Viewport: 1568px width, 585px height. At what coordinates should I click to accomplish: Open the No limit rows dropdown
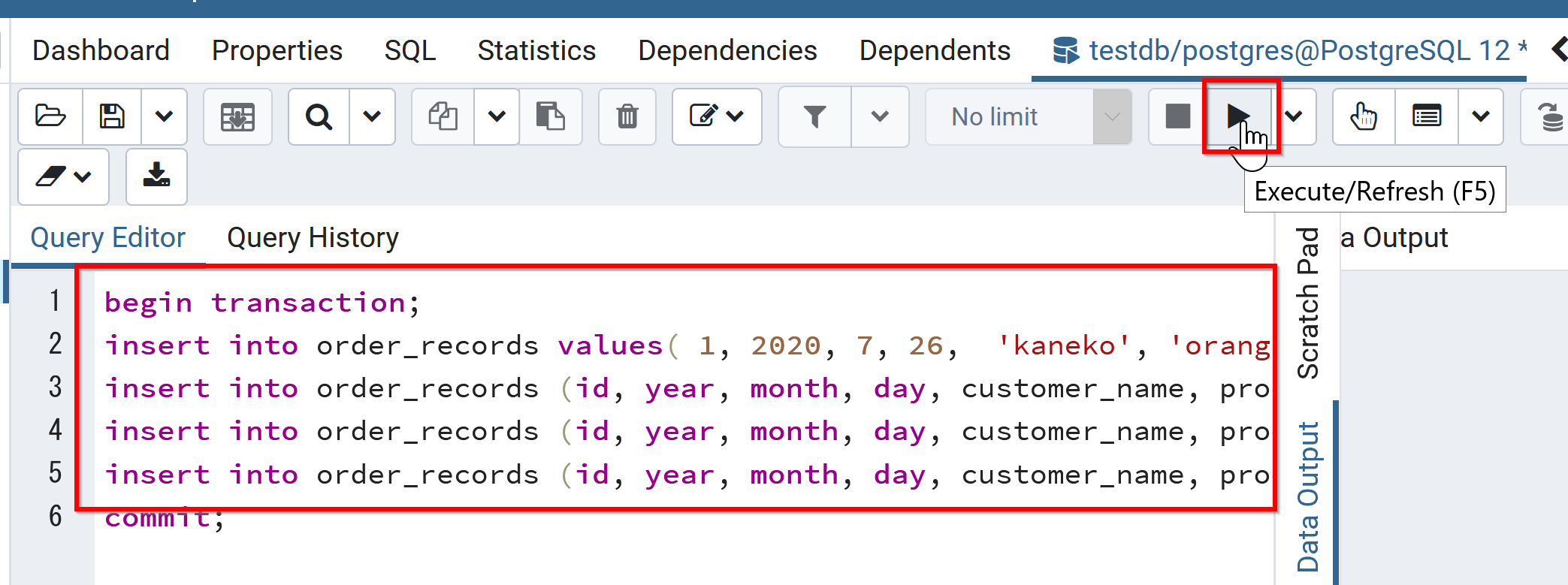(1028, 116)
